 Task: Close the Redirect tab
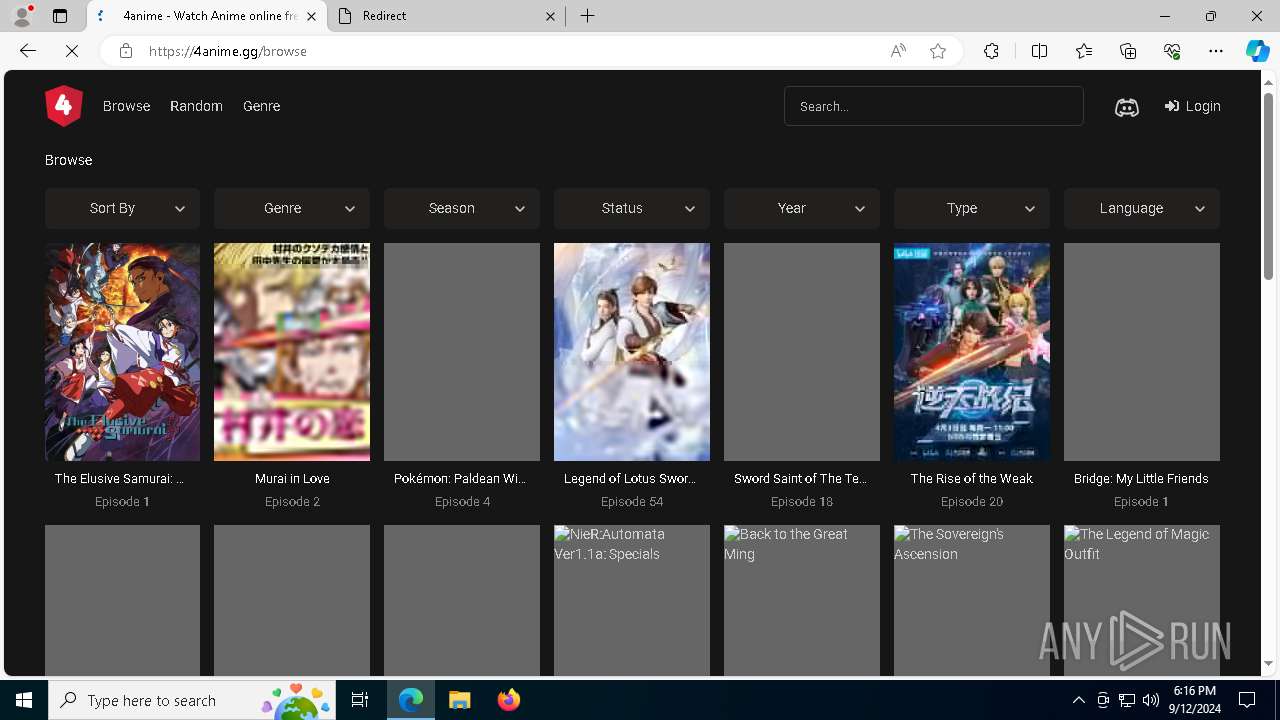[551, 16]
